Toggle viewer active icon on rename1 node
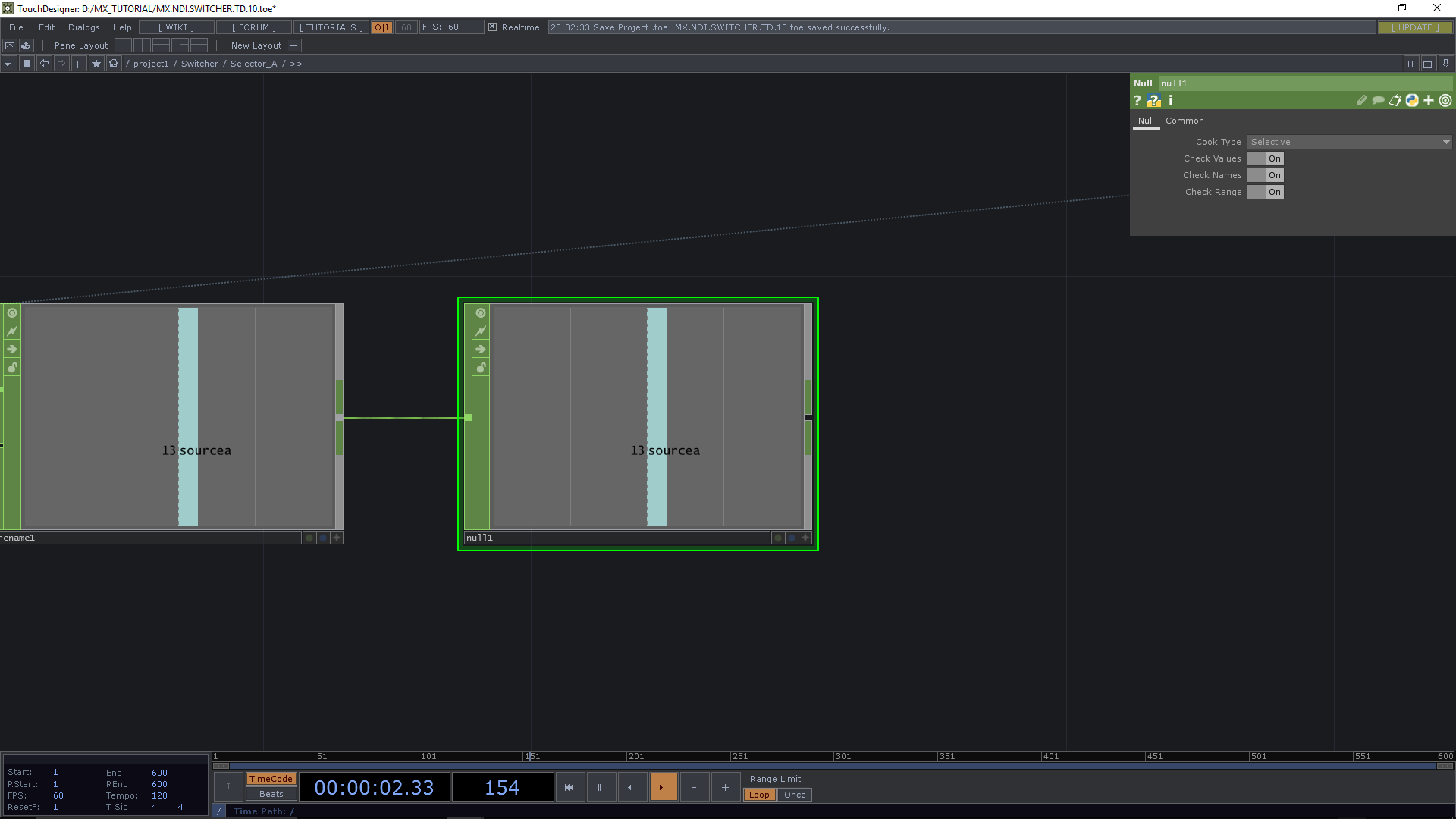 (12, 313)
